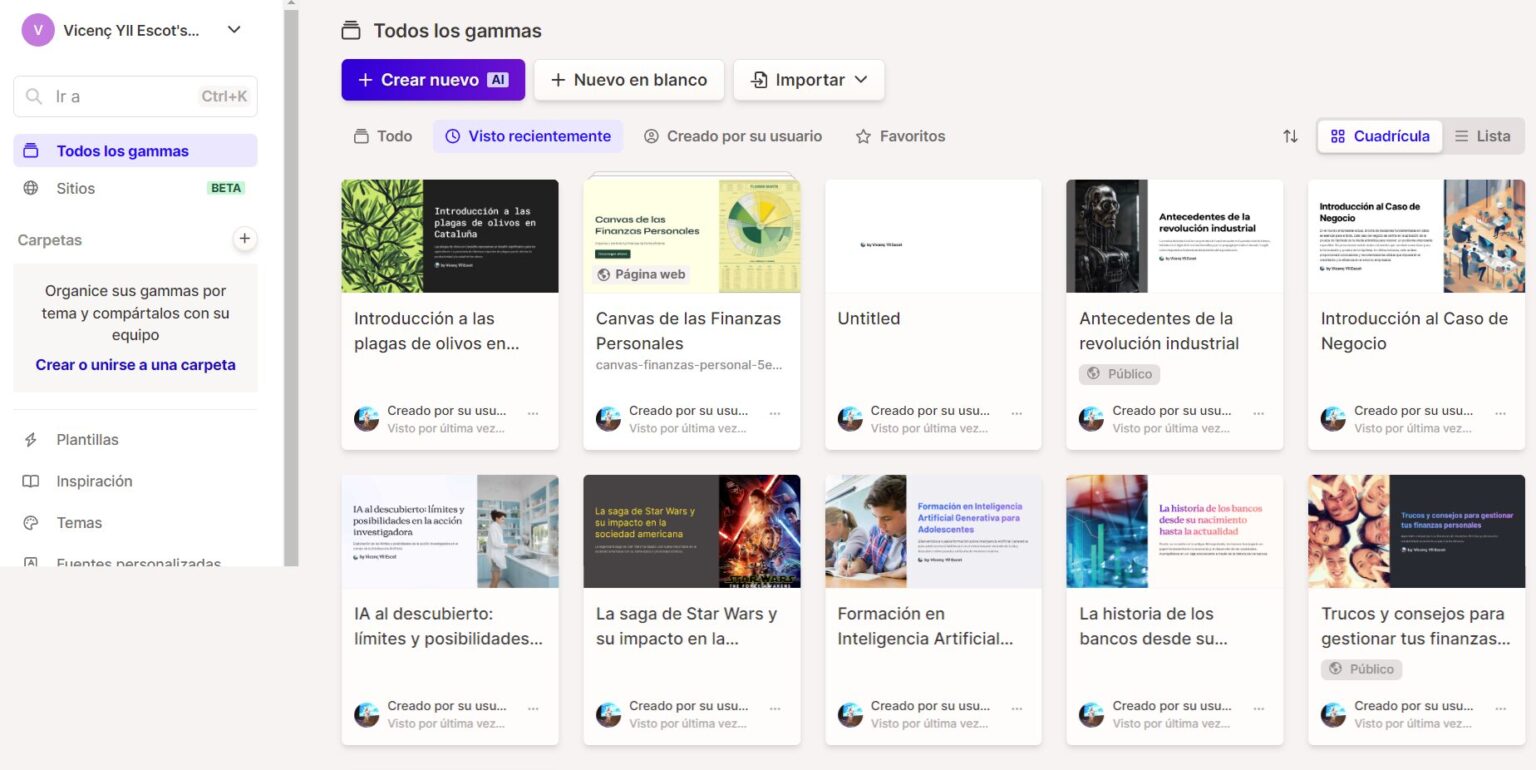Viewport: 1536px width, 770px height.
Task: Enable the Cuadrícula view toggle
Action: pyautogui.click(x=1380, y=135)
